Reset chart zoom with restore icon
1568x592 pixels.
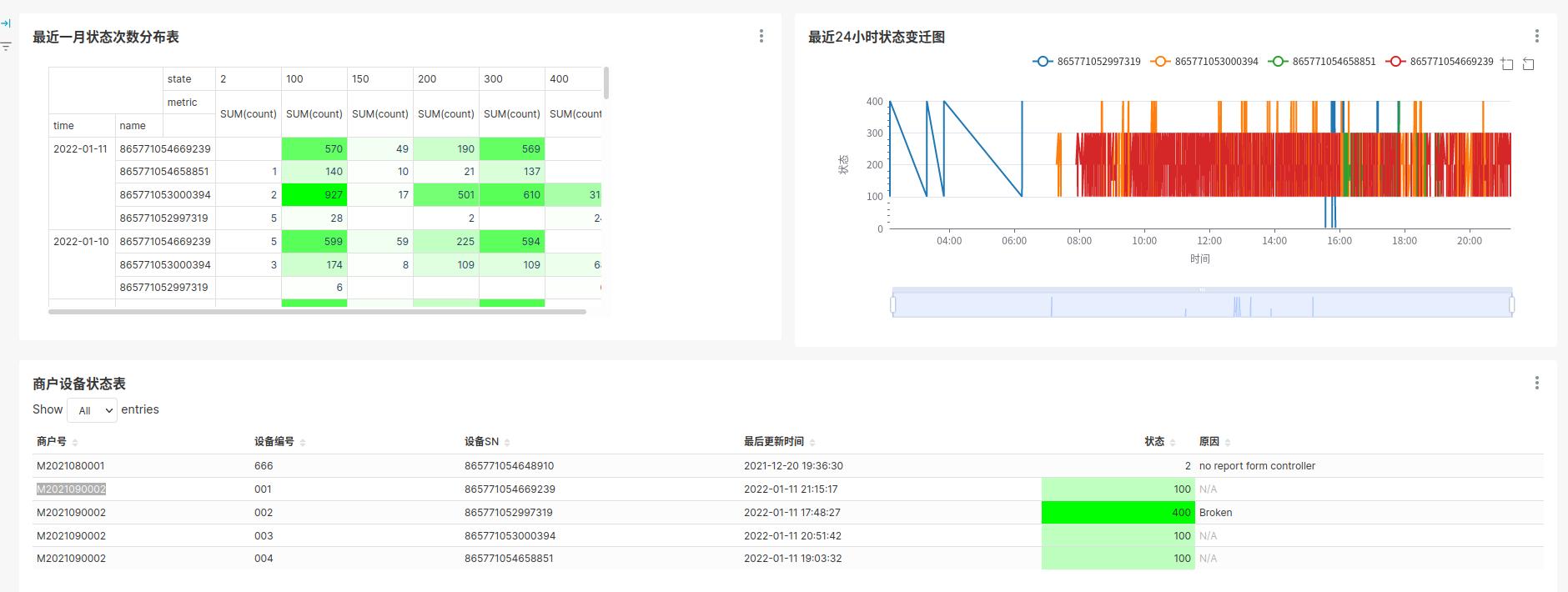coord(1528,63)
